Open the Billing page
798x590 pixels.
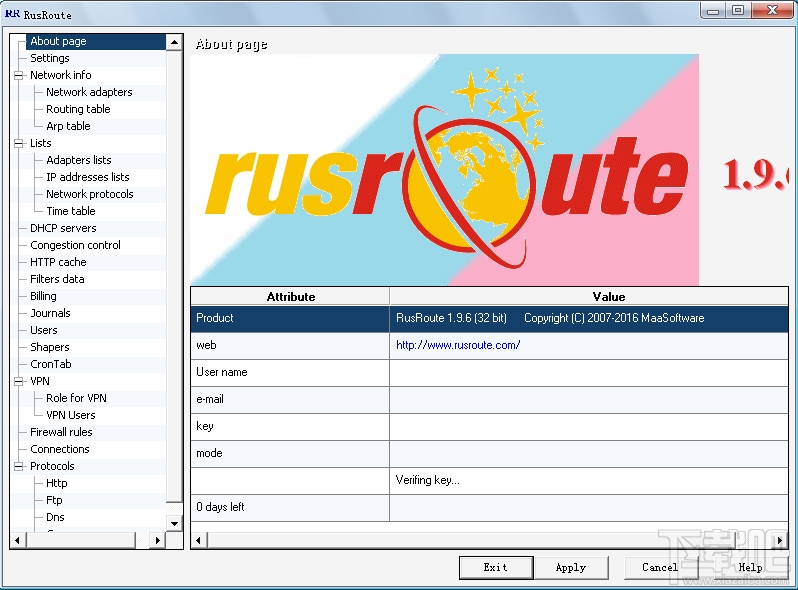point(43,296)
